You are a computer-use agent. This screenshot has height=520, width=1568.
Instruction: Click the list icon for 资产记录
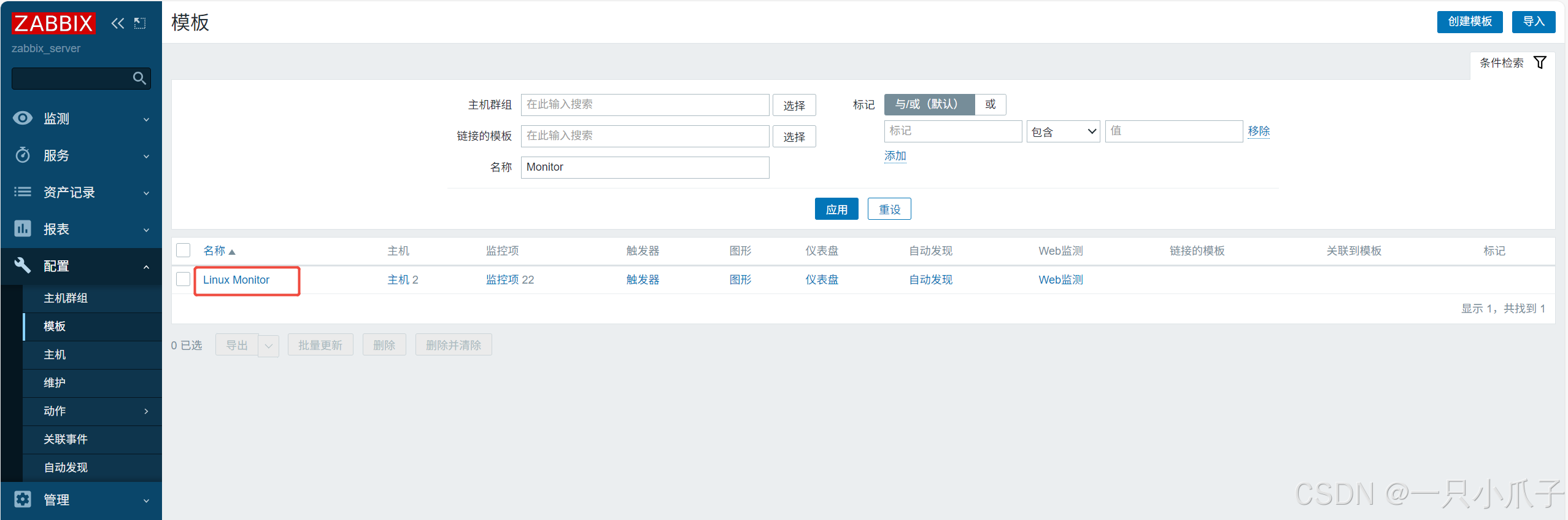(x=23, y=192)
